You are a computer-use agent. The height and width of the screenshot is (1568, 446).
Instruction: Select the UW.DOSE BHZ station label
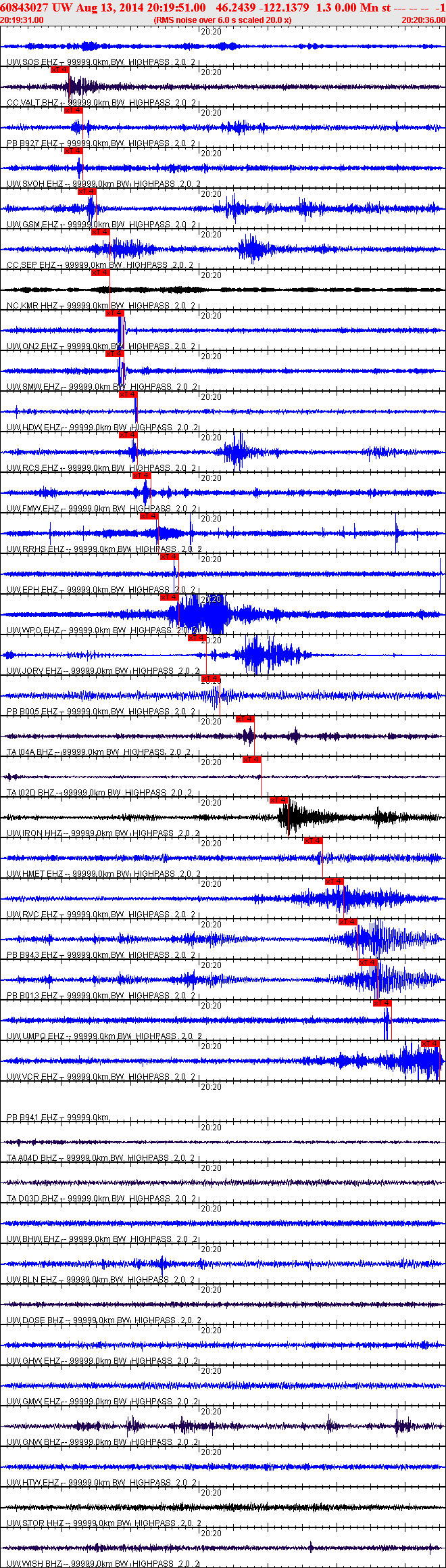click(35, 1320)
